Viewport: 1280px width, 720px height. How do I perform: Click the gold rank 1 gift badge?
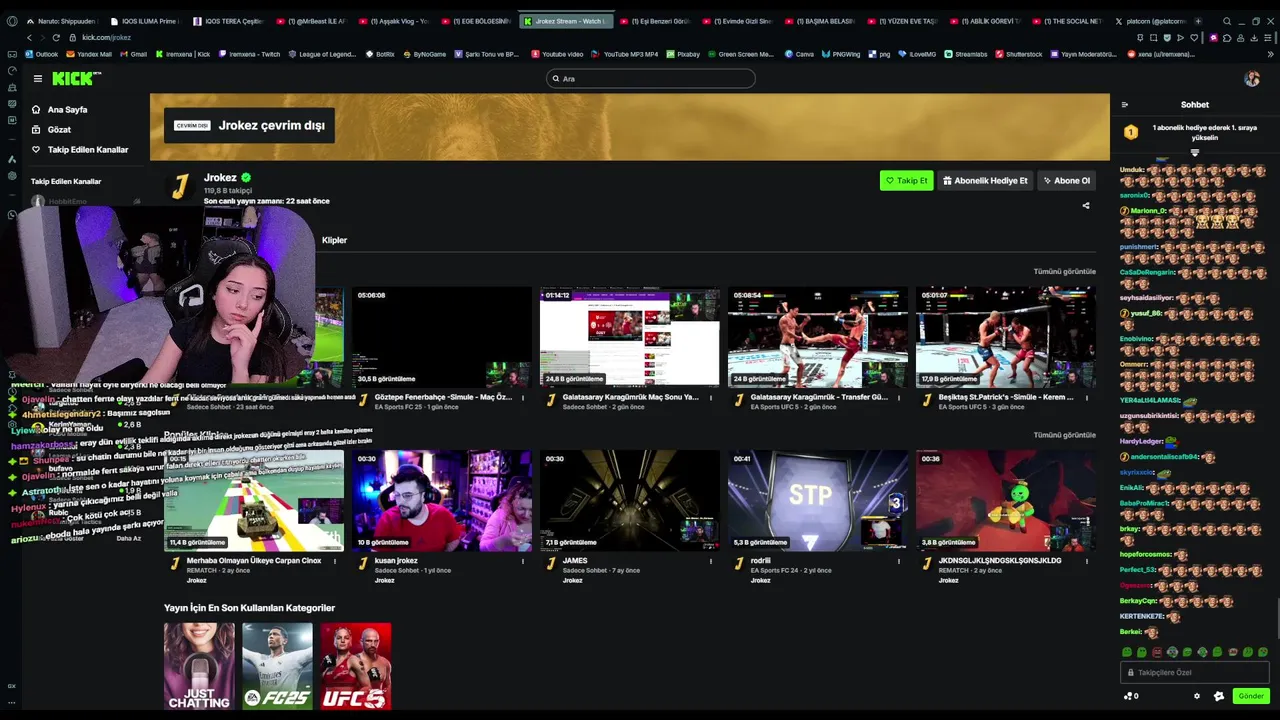1131,132
